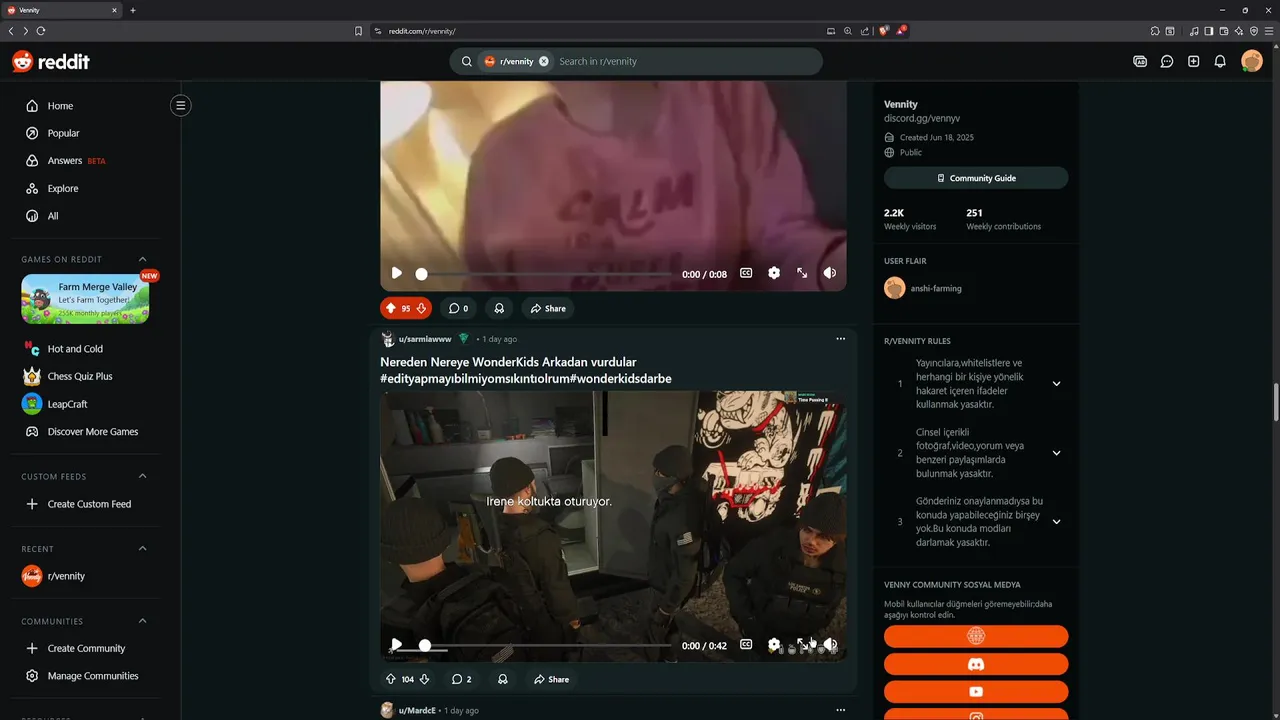Play the 0:42 WonderKids video

[397, 645]
